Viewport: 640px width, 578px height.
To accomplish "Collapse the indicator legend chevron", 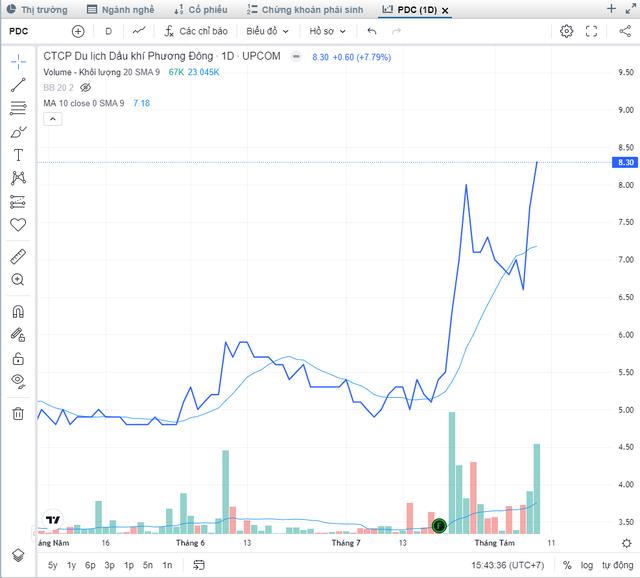I will coord(52,119).
